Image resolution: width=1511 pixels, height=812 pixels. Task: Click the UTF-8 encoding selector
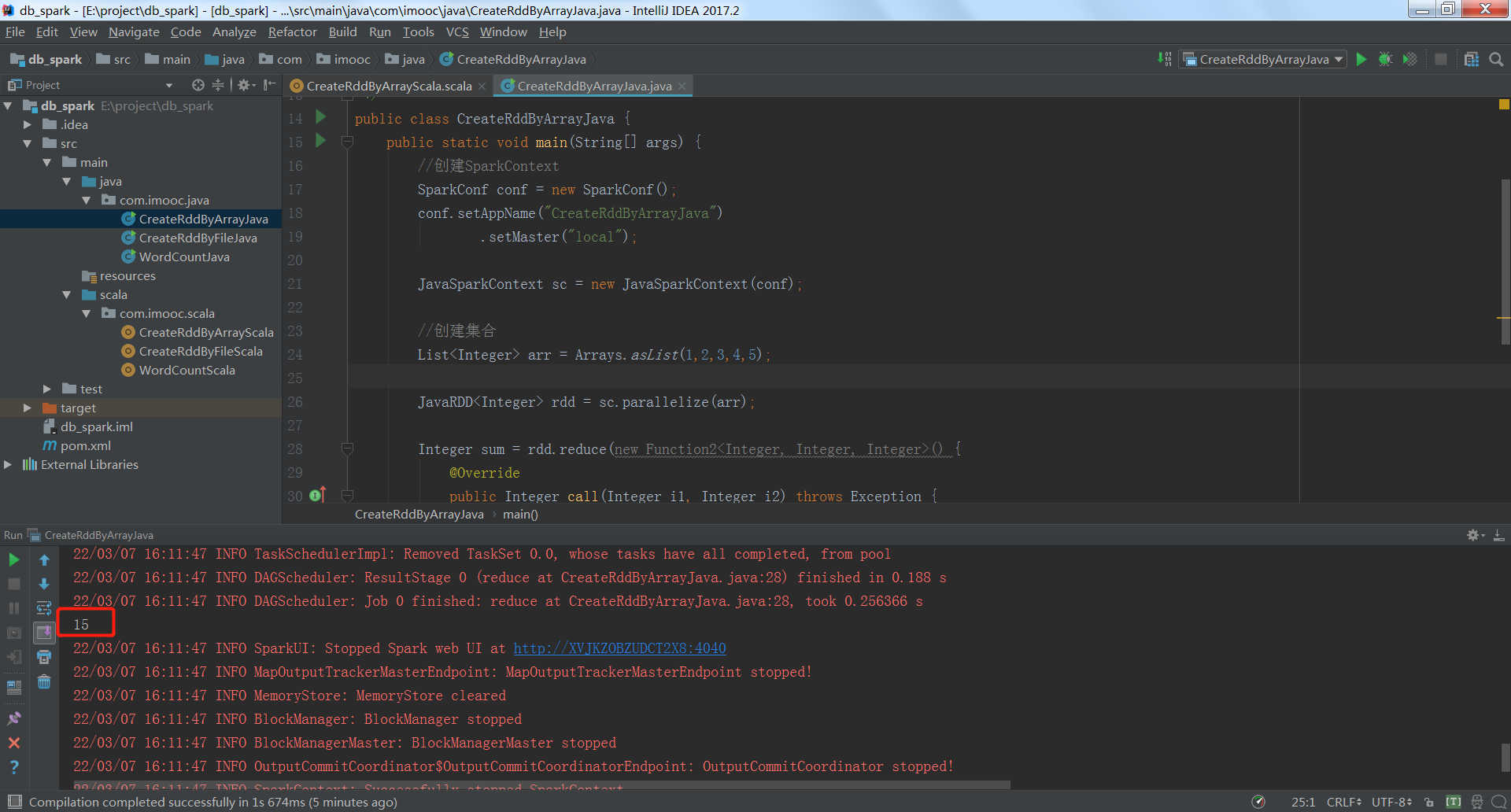(1392, 802)
